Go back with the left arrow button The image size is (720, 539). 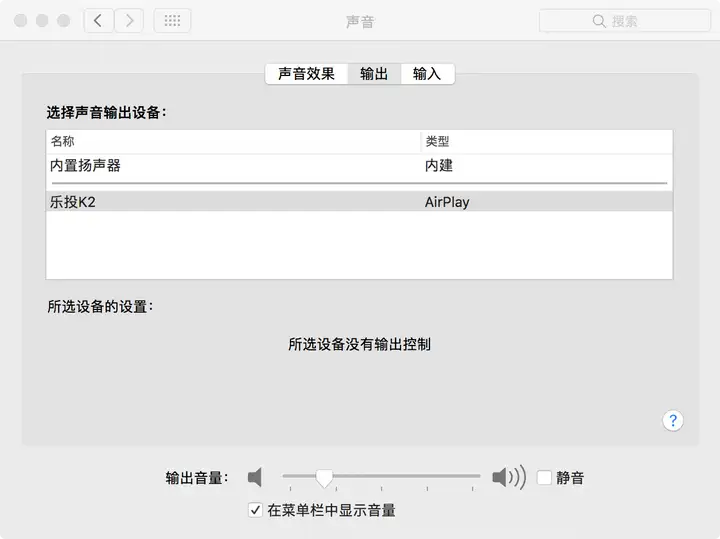point(98,21)
